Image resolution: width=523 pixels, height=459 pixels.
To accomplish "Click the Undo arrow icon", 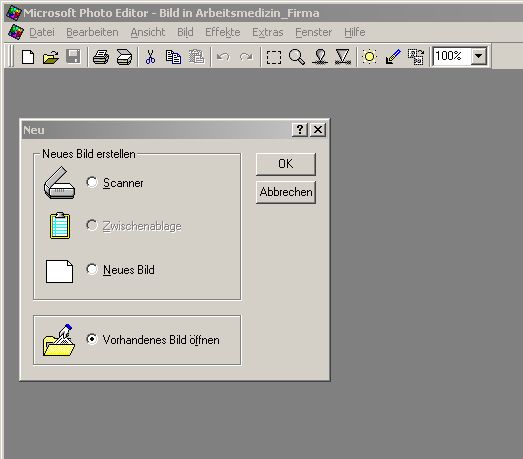I will click(223, 57).
